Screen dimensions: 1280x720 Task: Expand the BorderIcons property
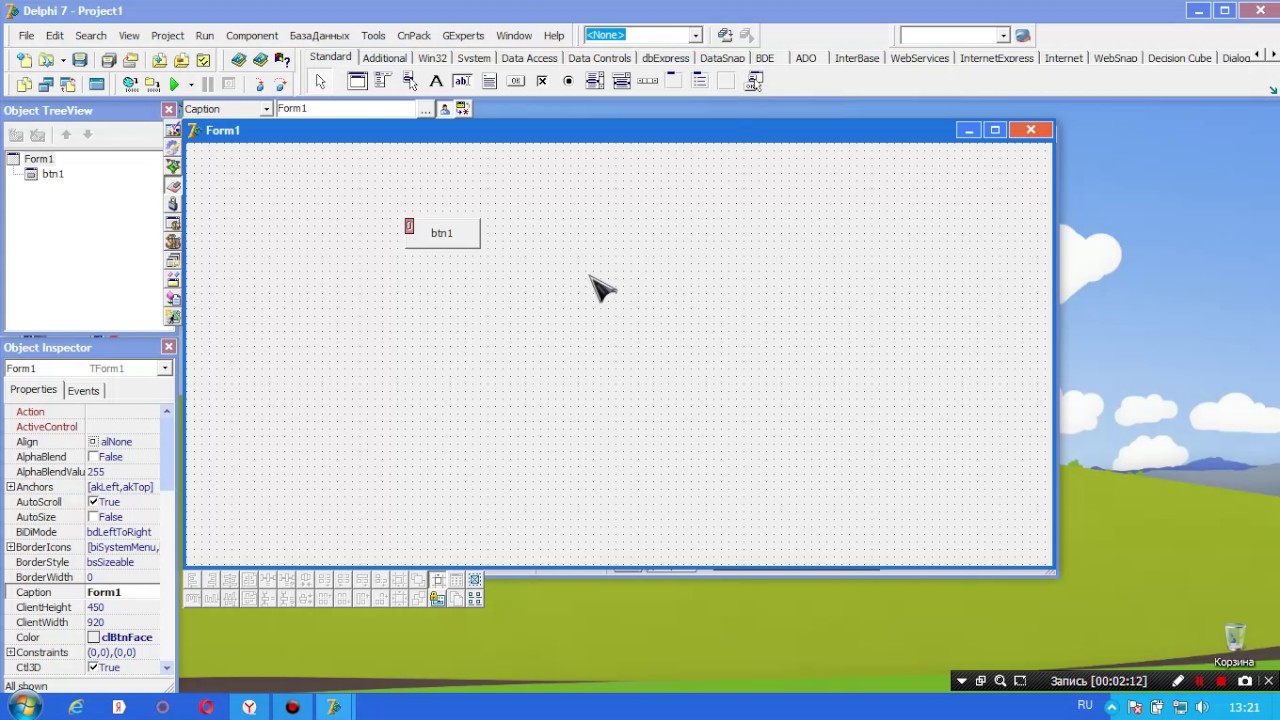coord(11,547)
